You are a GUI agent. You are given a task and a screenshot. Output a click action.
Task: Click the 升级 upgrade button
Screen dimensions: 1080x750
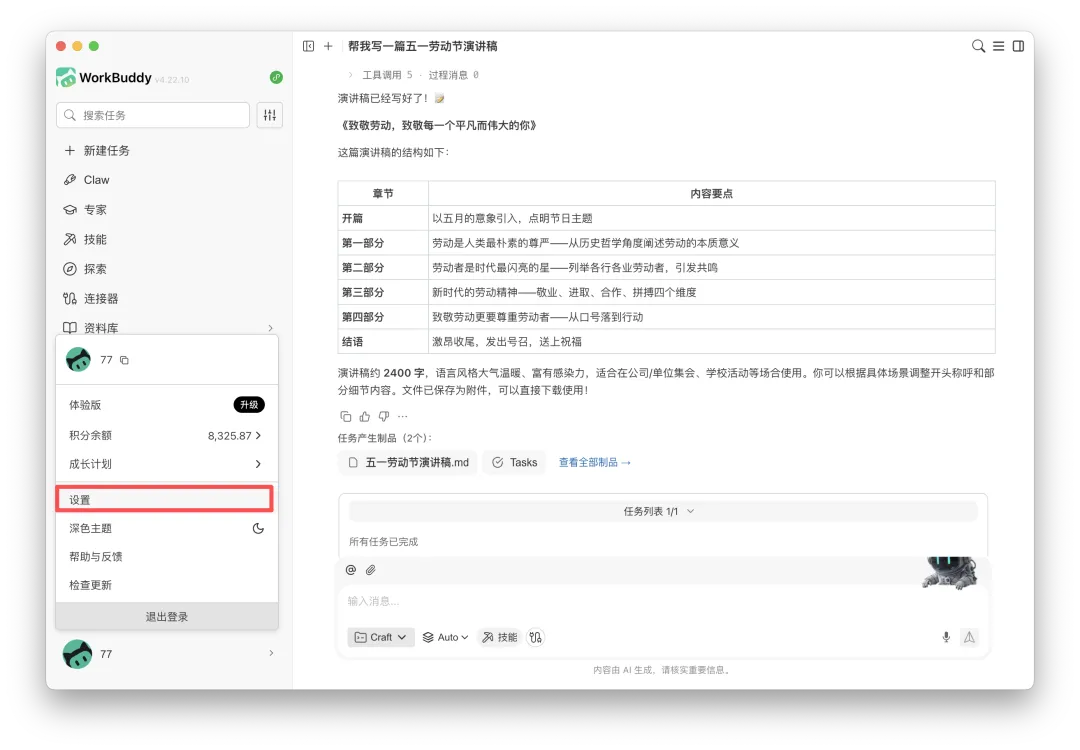249,405
